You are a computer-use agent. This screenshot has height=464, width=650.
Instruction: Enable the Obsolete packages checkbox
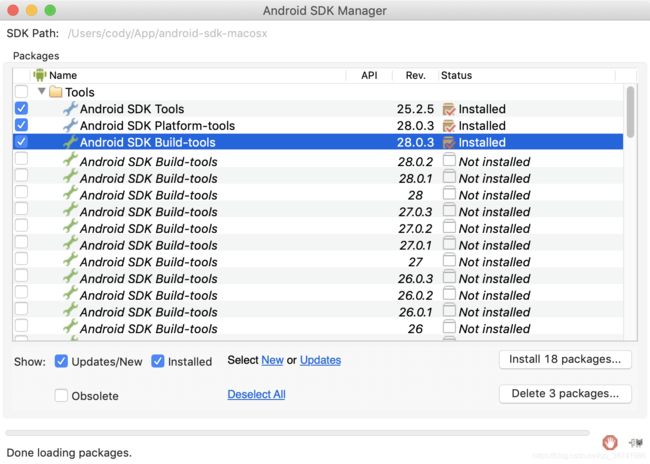61,395
